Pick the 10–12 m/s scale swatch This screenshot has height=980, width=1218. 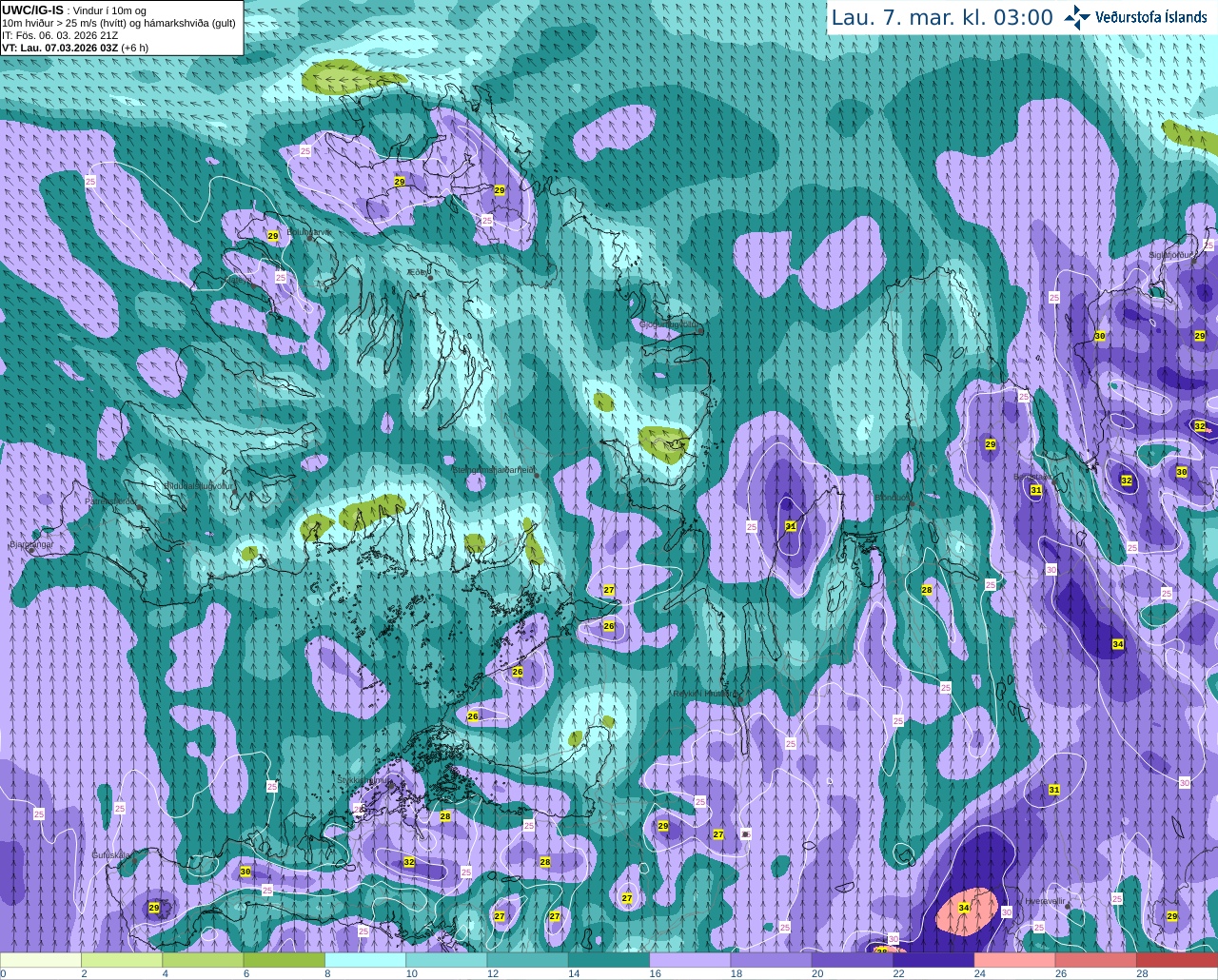(446, 960)
